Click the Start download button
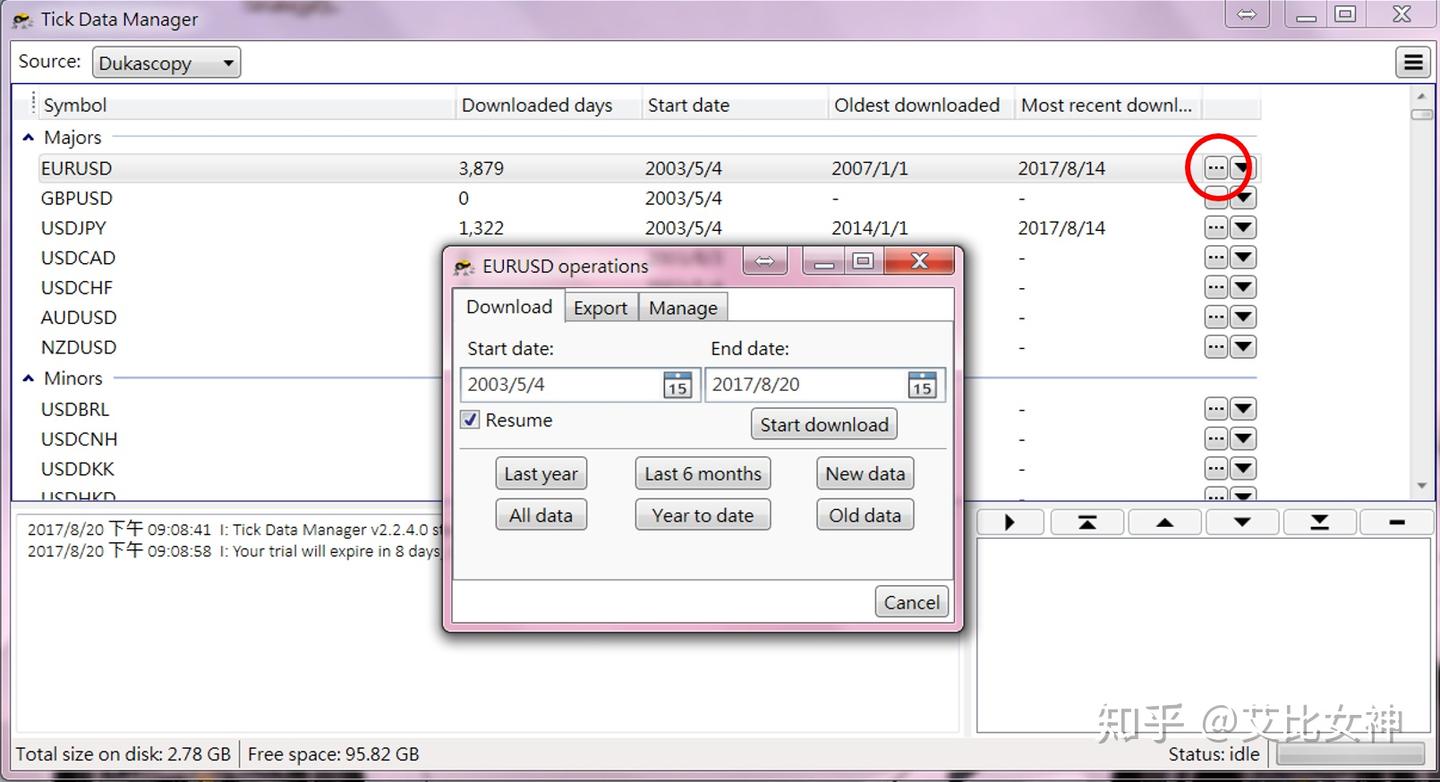The height and width of the screenshot is (782, 1440). (x=824, y=425)
